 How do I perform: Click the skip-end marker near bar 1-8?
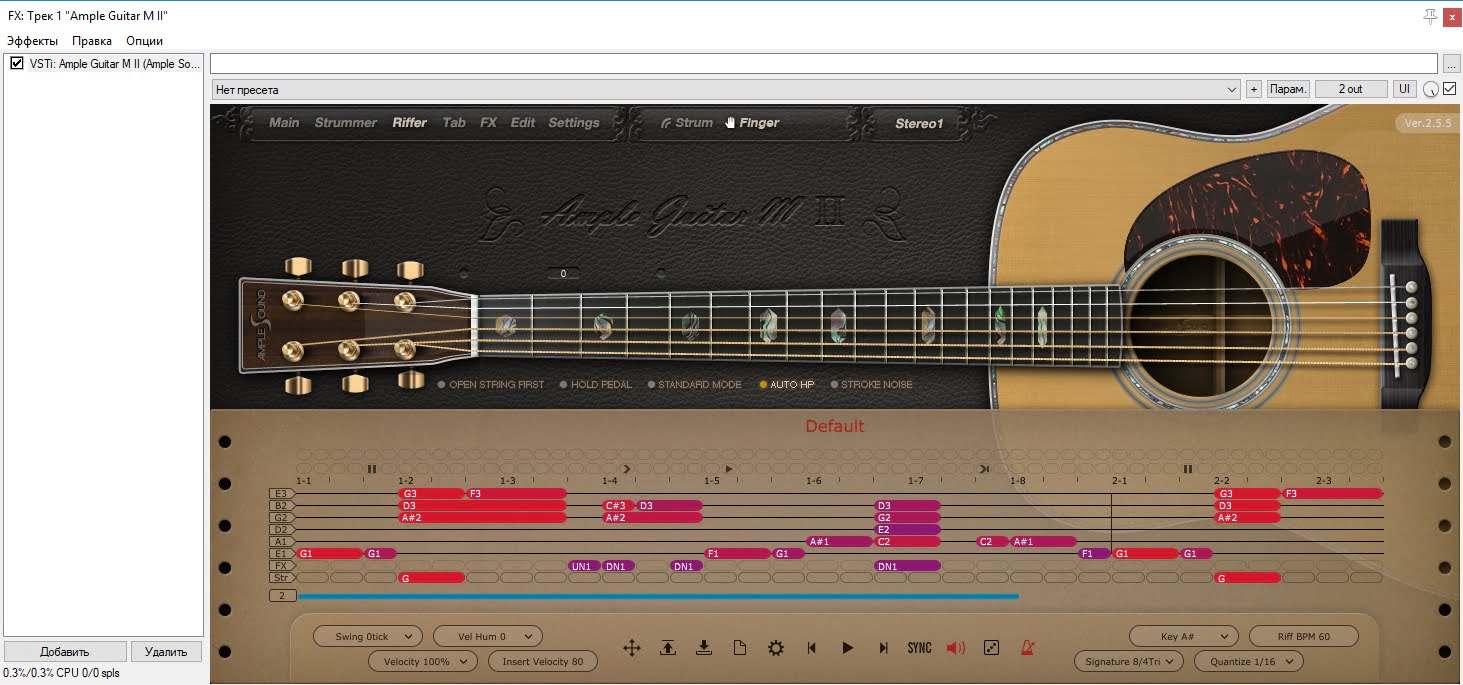click(985, 468)
